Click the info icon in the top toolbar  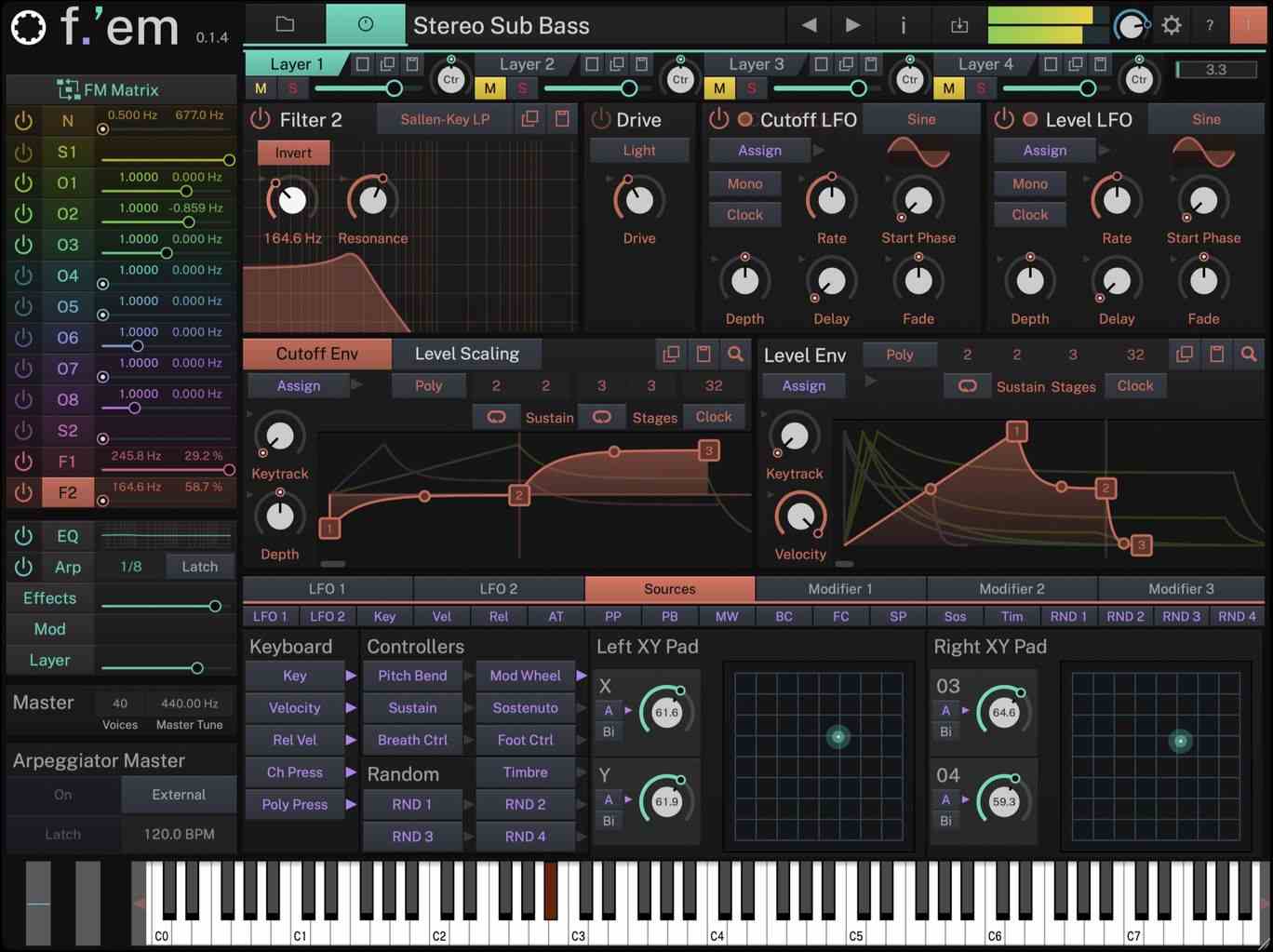tap(903, 25)
